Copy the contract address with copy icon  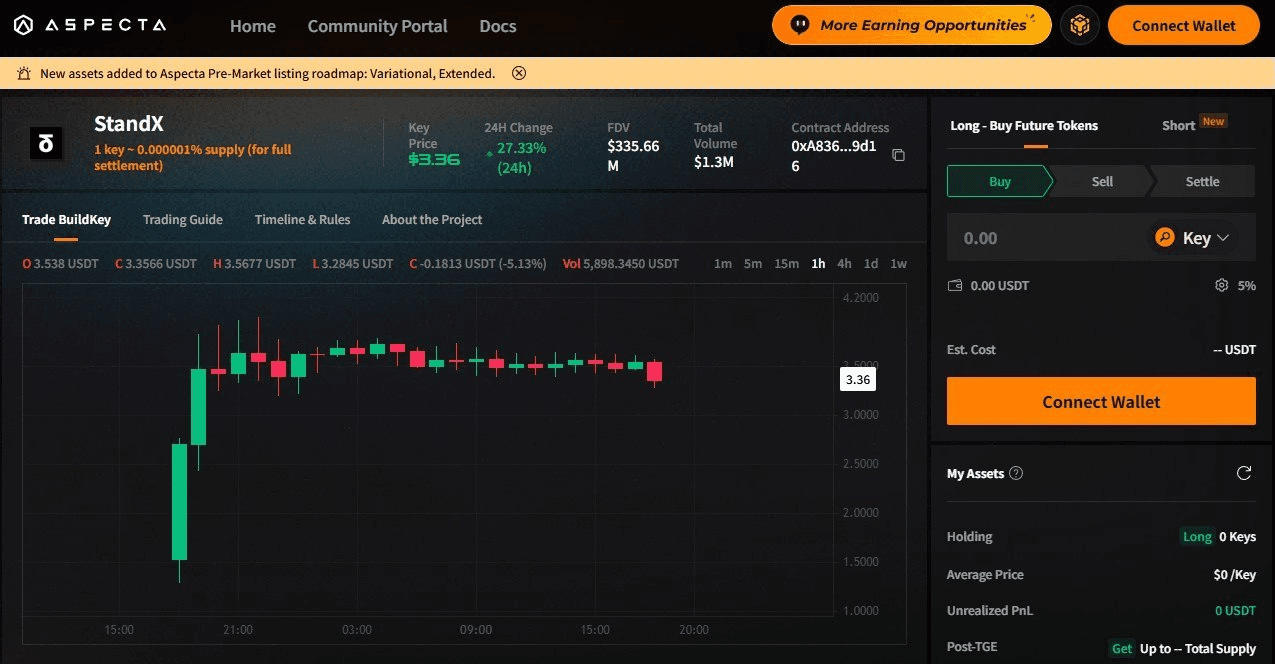pyautogui.click(x=898, y=155)
